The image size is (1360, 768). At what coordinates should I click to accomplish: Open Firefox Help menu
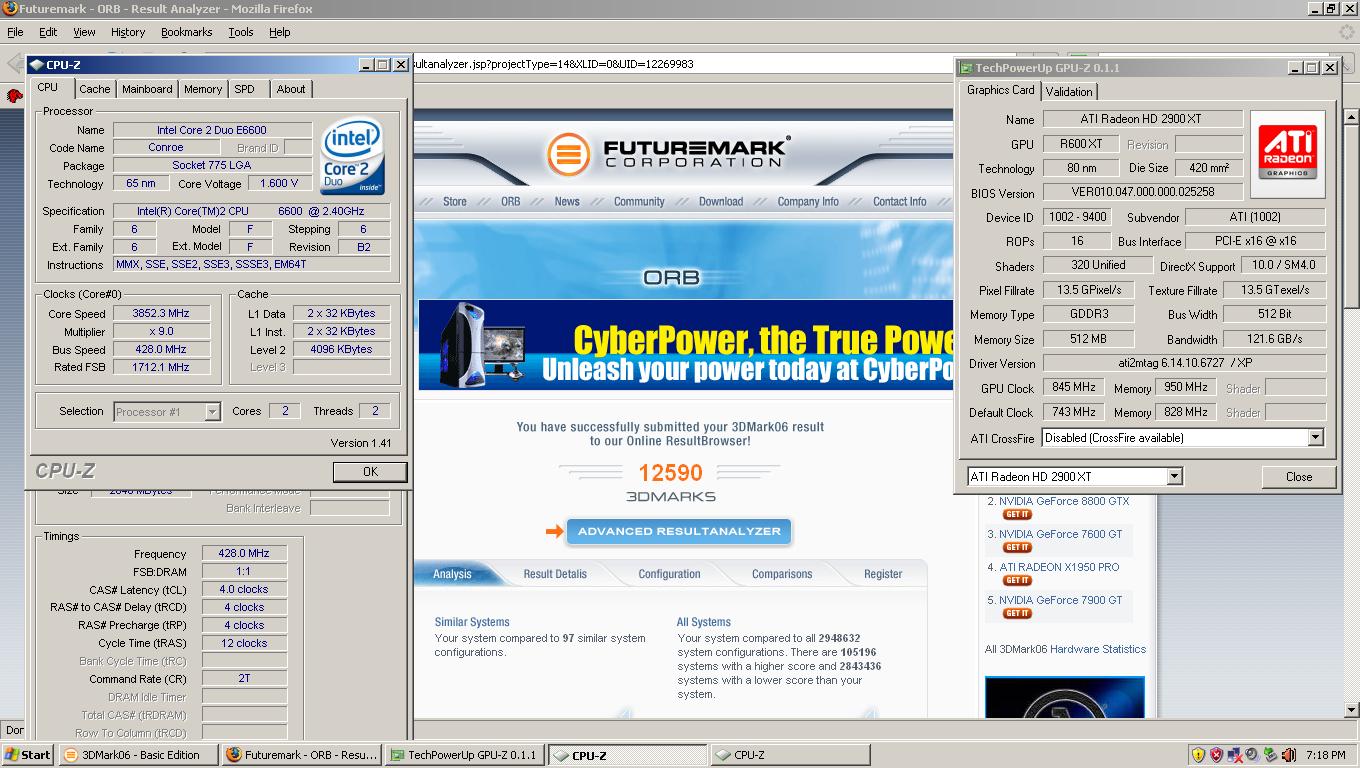click(x=280, y=32)
